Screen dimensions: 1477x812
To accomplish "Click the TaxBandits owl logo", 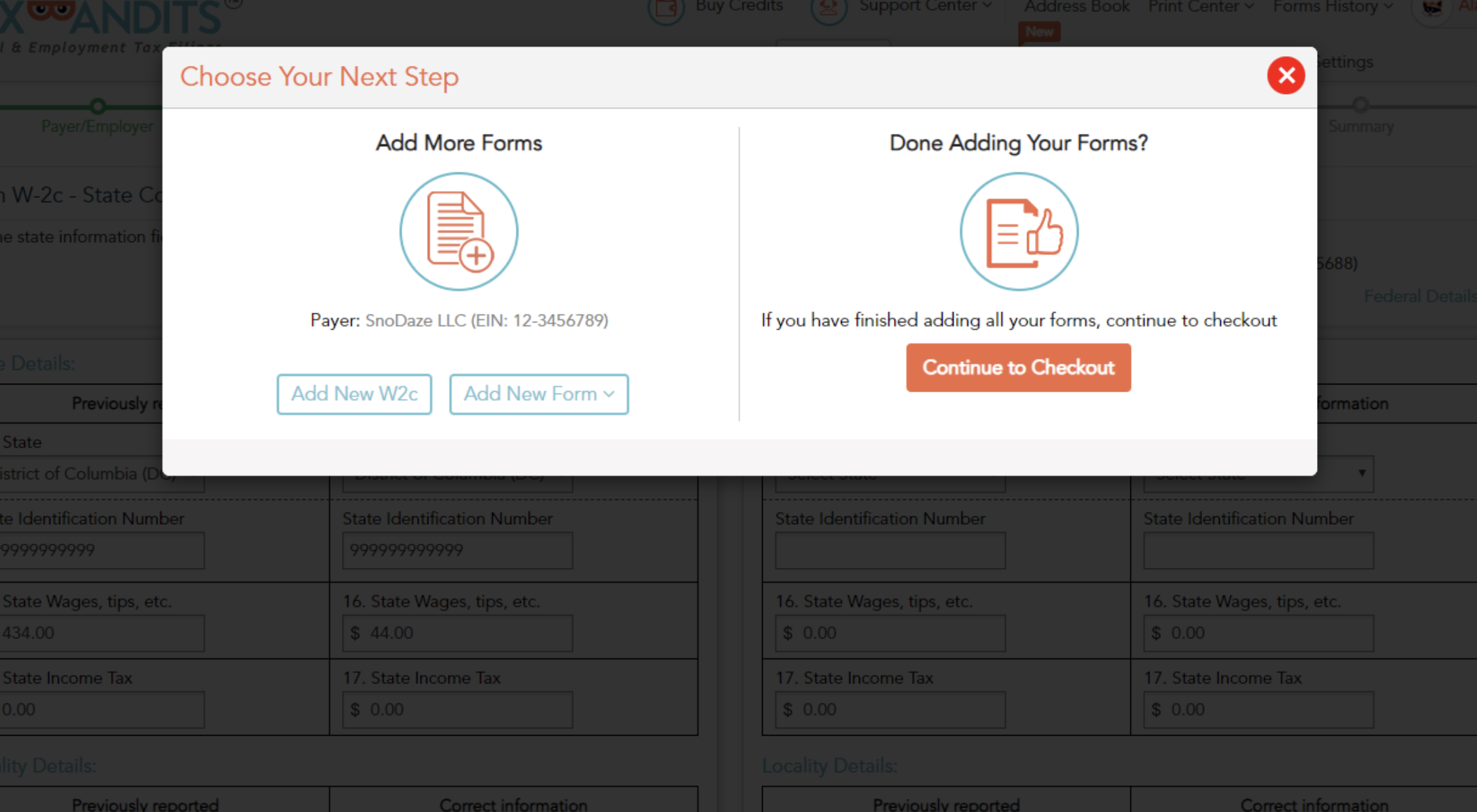I will [x=51, y=9].
